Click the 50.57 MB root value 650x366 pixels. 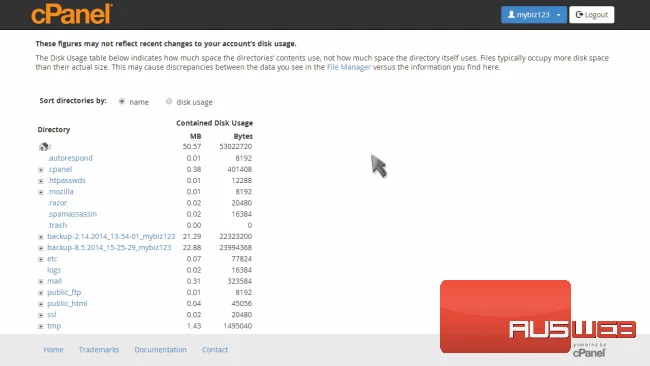pyautogui.click(x=192, y=146)
